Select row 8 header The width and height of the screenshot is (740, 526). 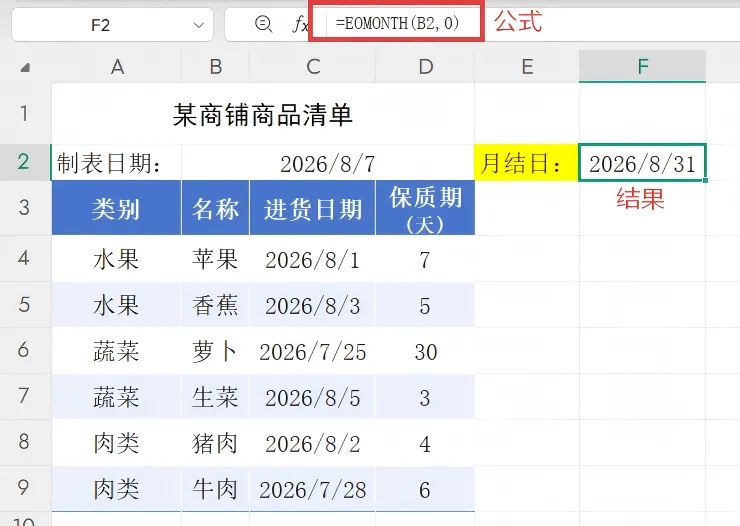pos(25,442)
